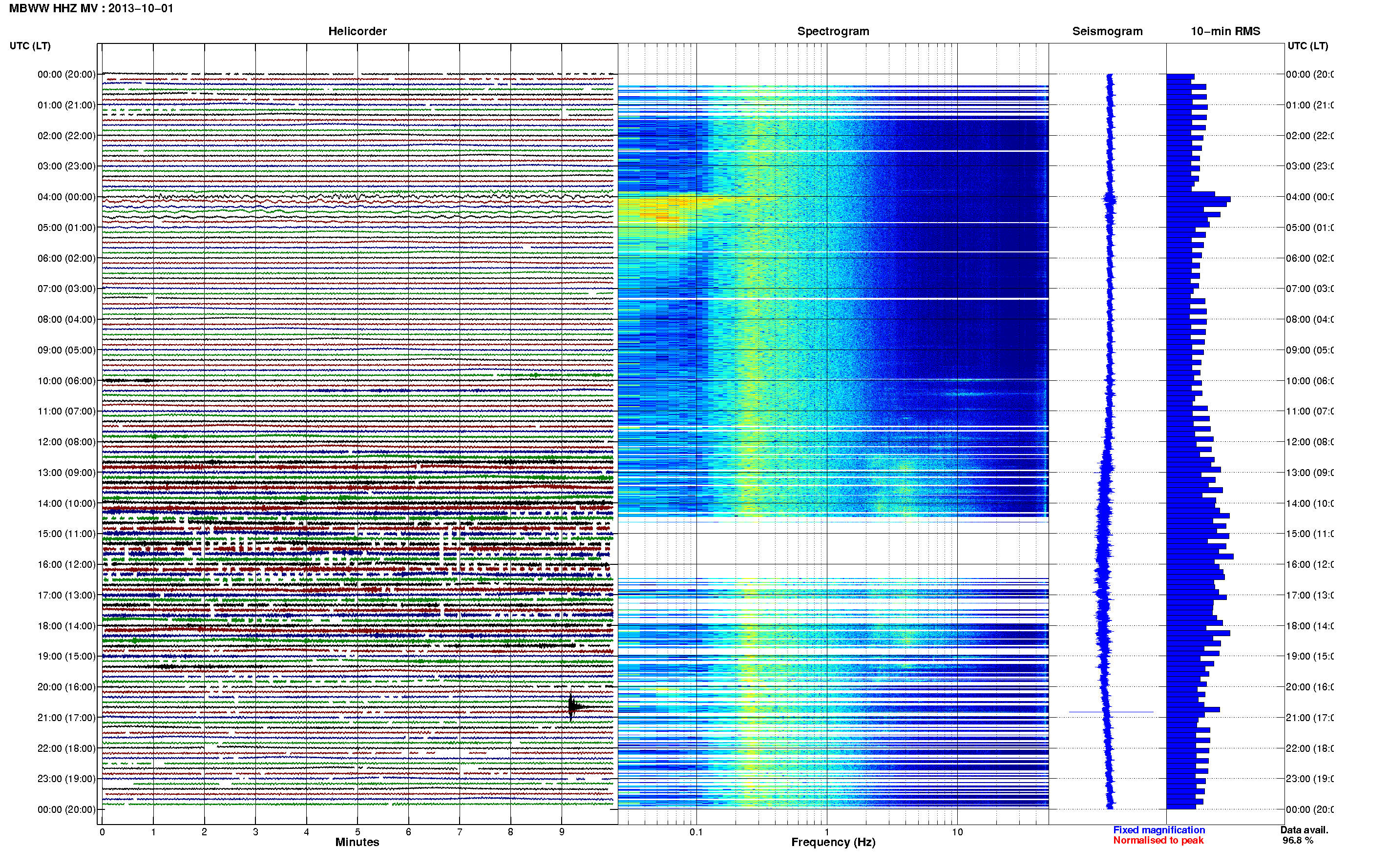The width and height of the screenshot is (1389, 868).
Task: Click the 'Frequency (Hz)' axis label
Action: pyautogui.click(x=833, y=842)
